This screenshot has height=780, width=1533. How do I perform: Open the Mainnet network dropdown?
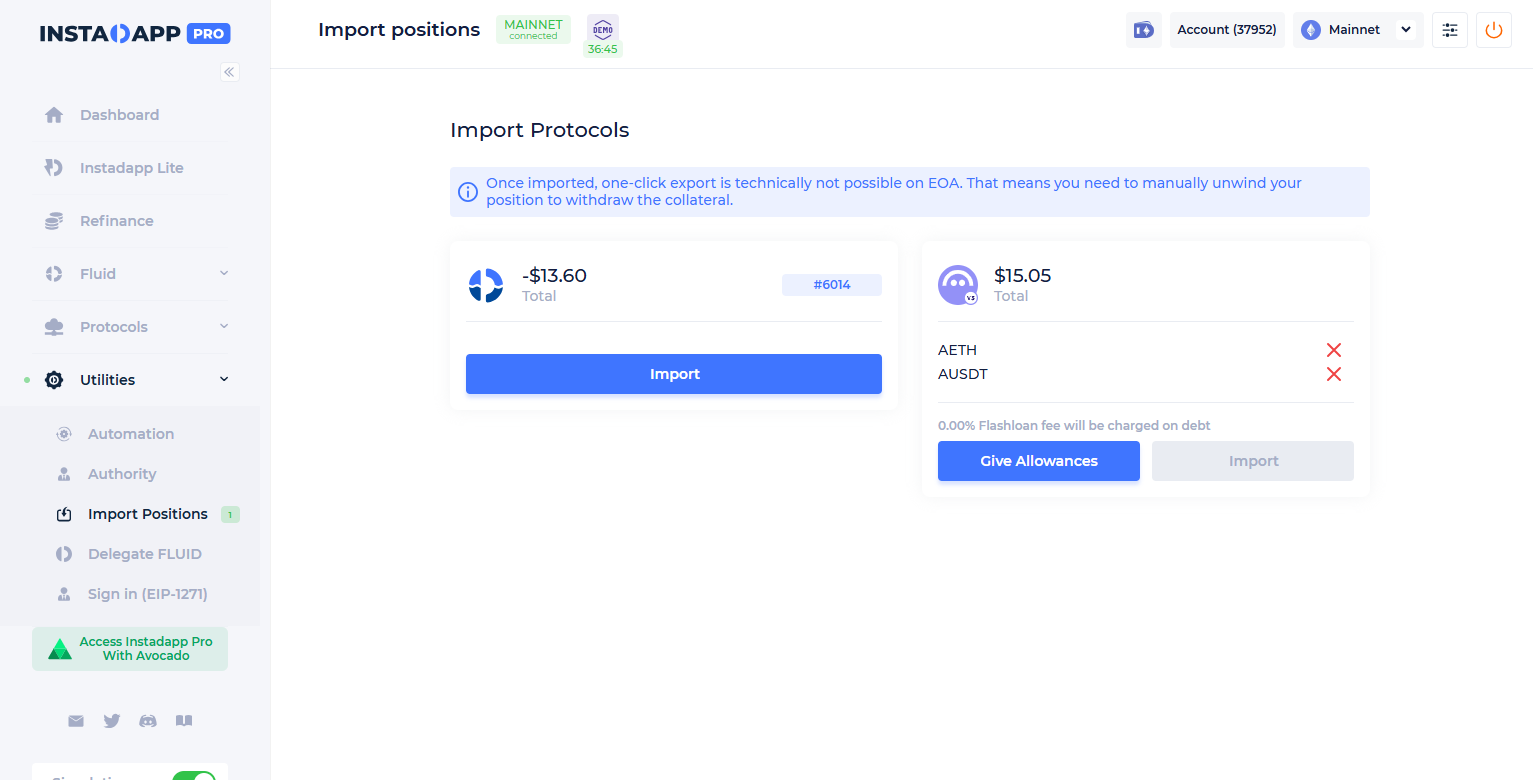(x=1357, y=30)
